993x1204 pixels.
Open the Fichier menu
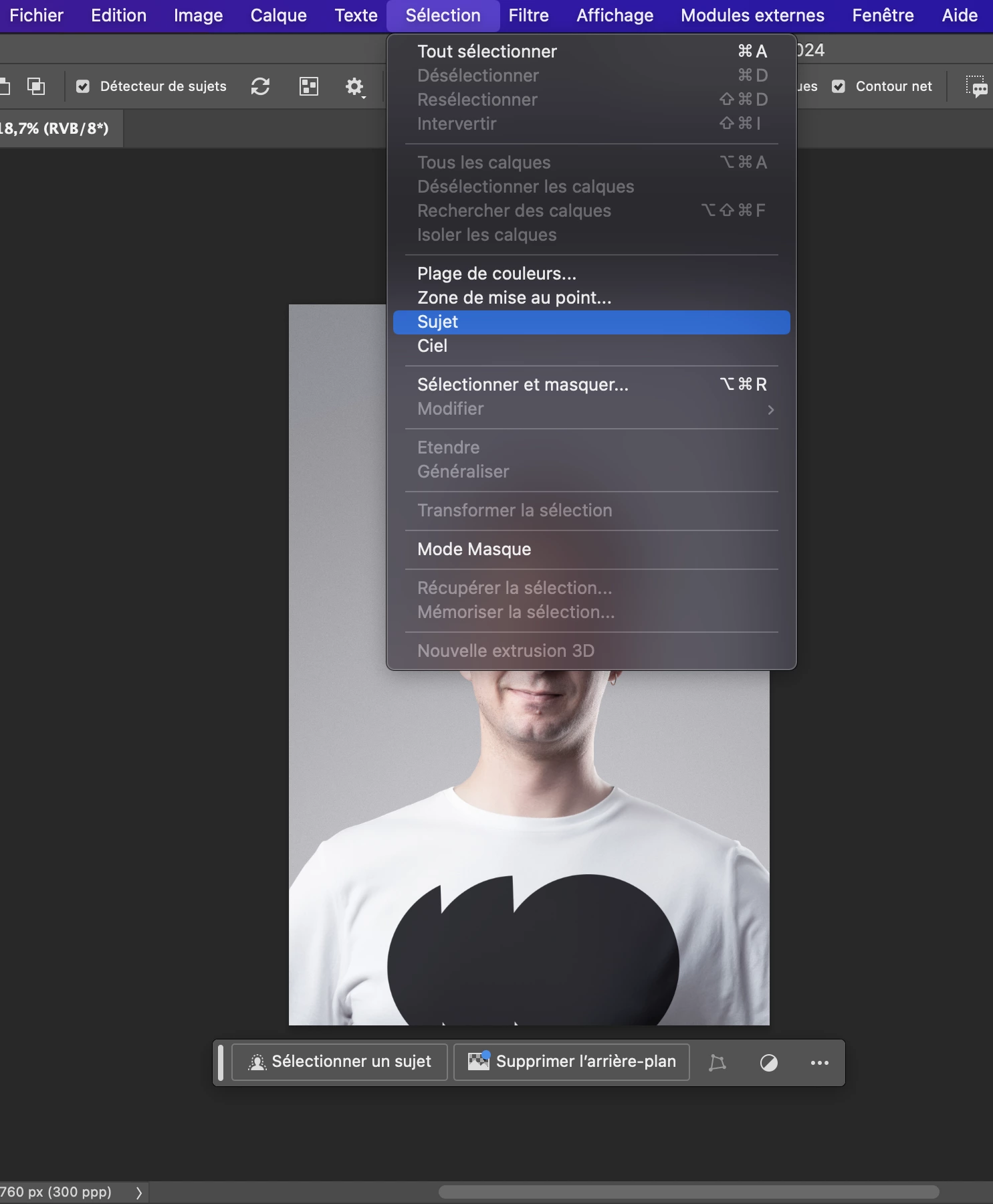36,15
